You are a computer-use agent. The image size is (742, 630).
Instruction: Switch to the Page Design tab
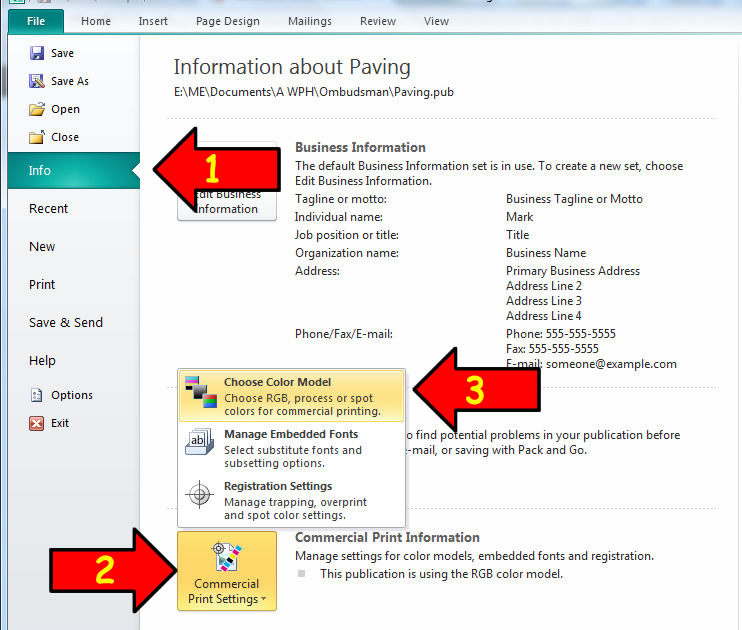click(228, 21)
